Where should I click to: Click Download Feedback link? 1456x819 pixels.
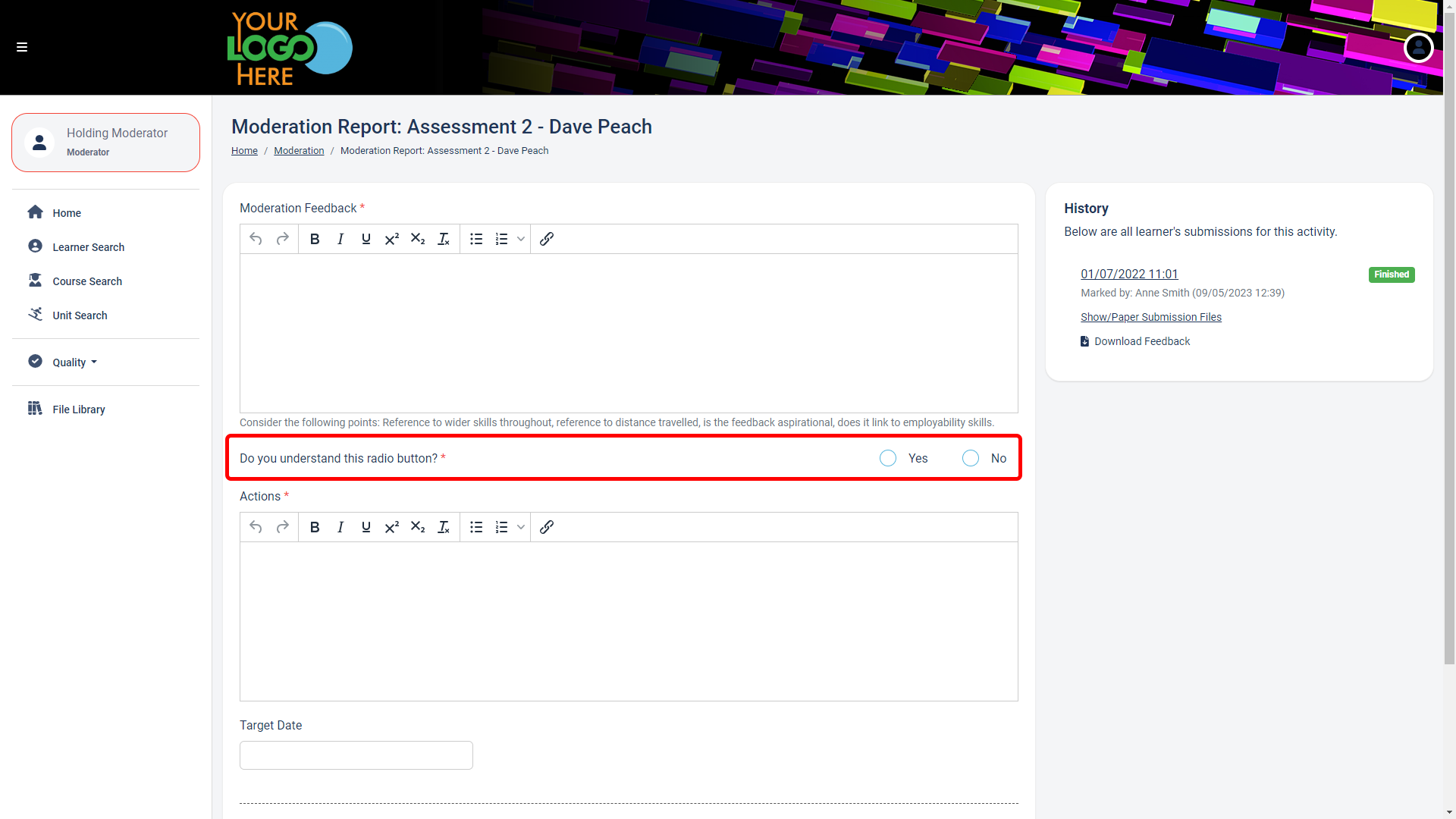[x=1141, y=341]
